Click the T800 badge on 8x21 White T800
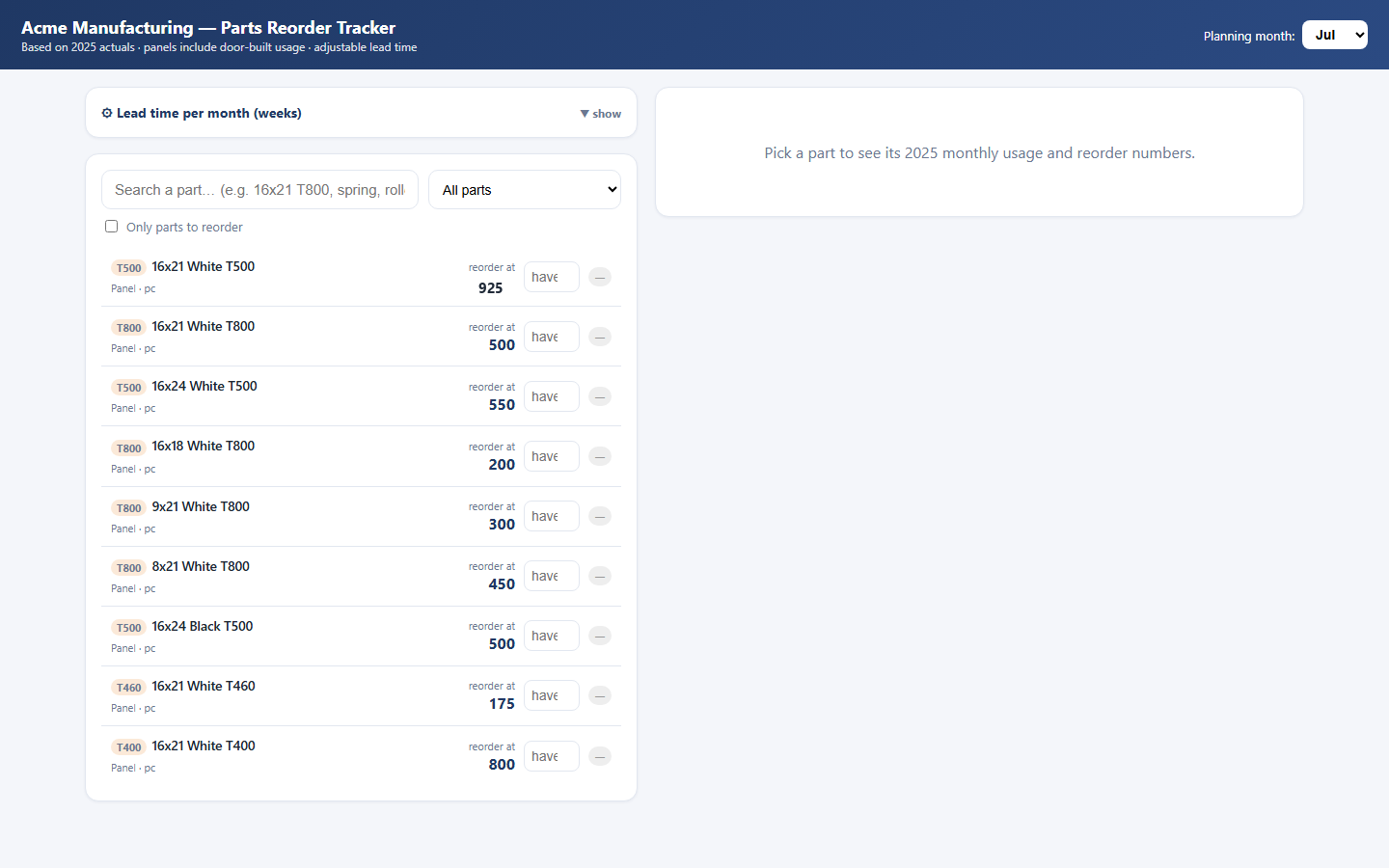The height and width of the screenshot is (868, 1389). 128,568
